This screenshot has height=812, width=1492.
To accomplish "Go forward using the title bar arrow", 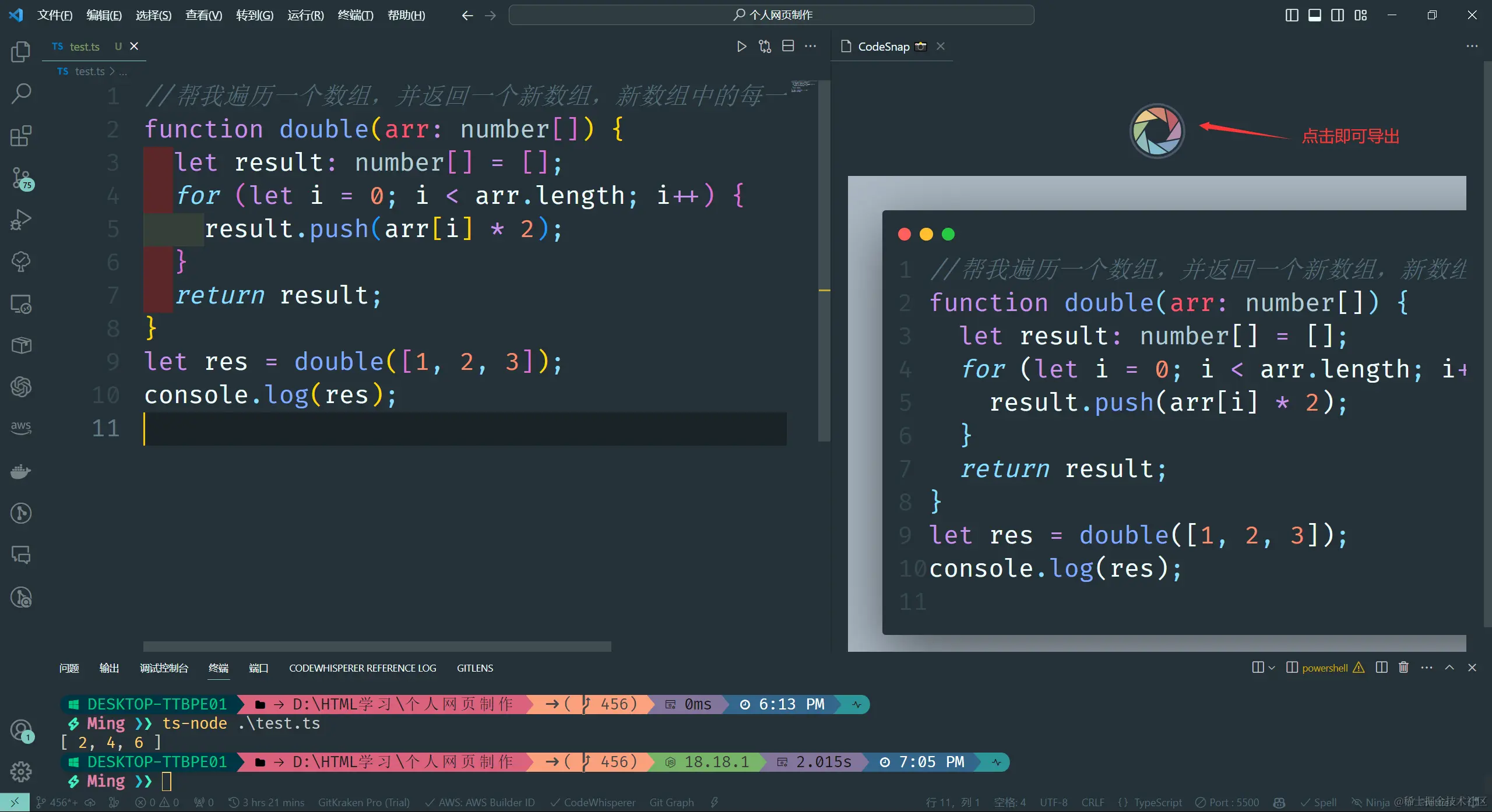I will tap(491, 15).
